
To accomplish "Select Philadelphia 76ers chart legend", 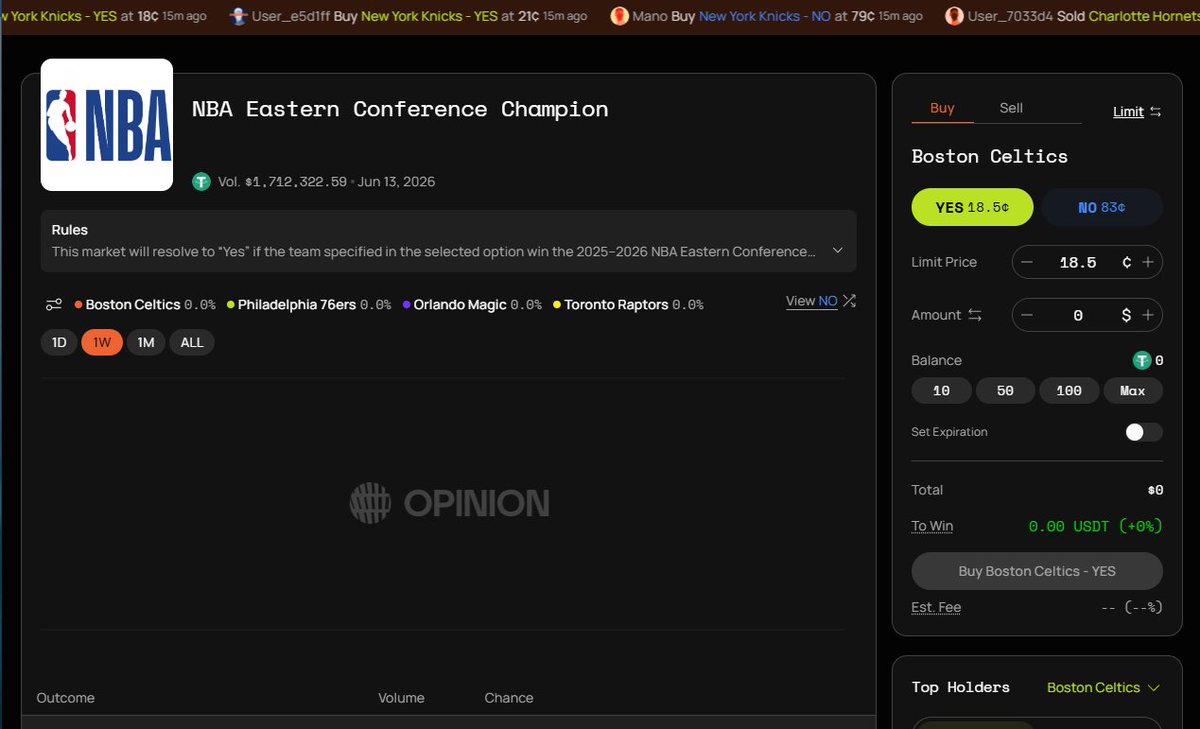I will click(x=309, y=305).
